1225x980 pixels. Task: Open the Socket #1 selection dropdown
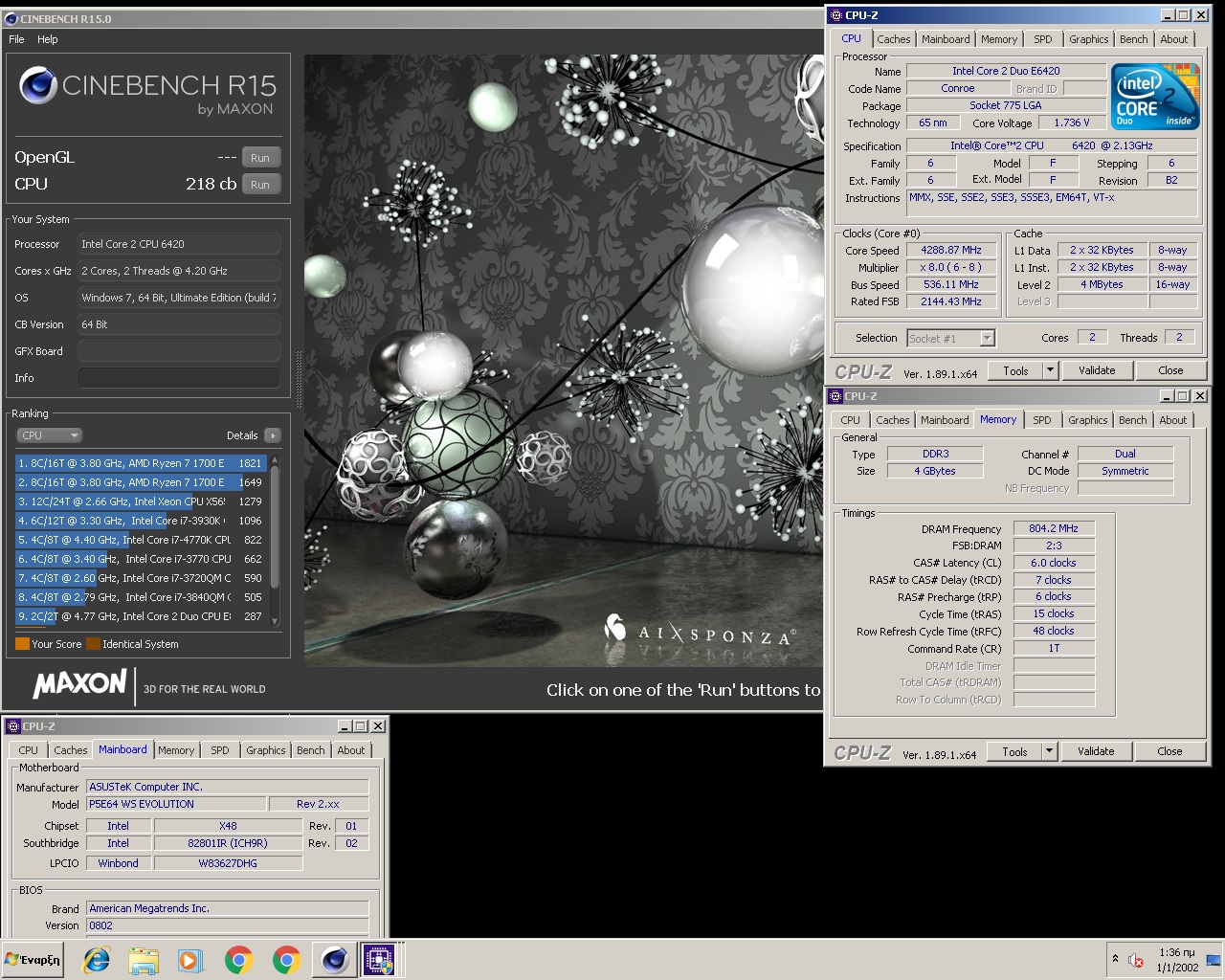click(951, 338)
